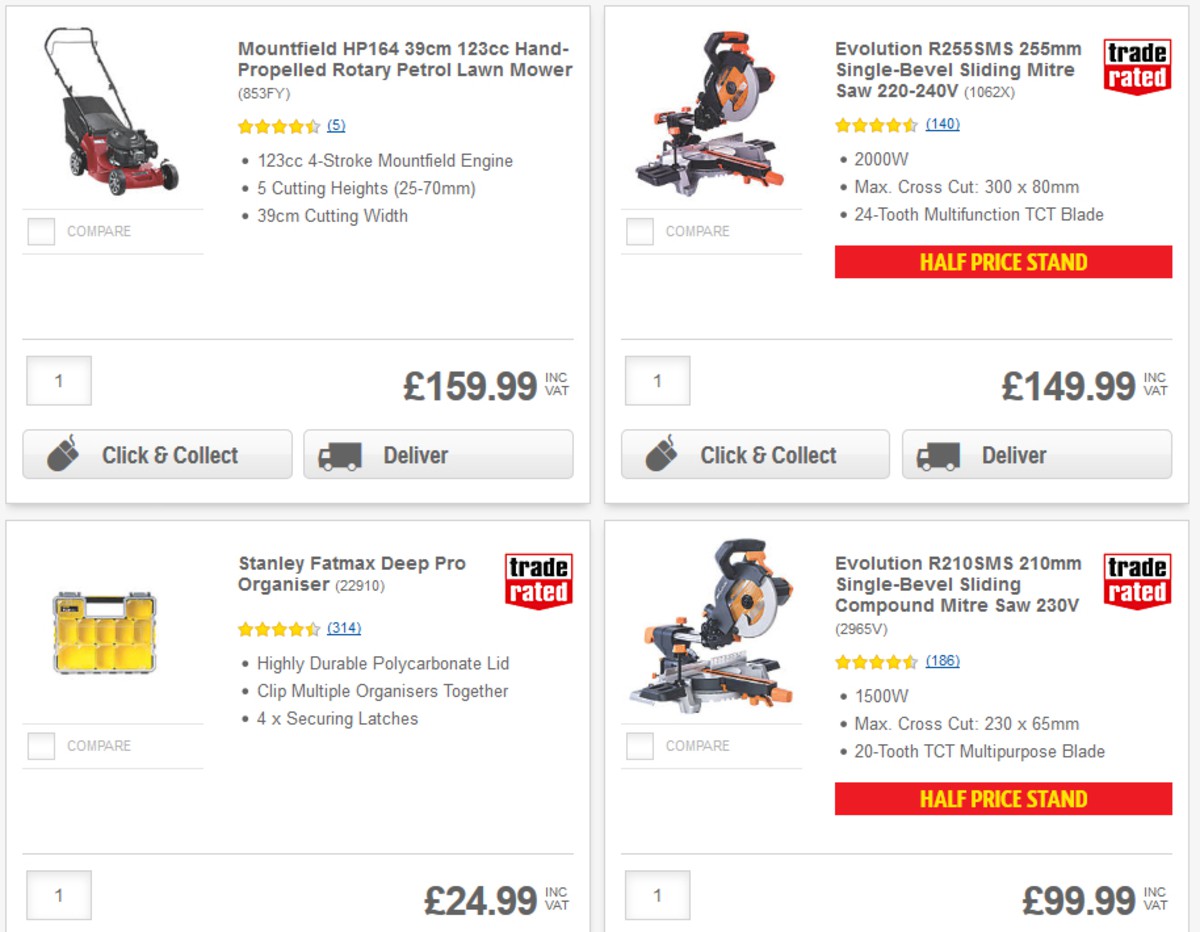The image size is (1200, 932).
Task: Click the star rating for Stanley Fatmax organiser
Action: [278, 629]
